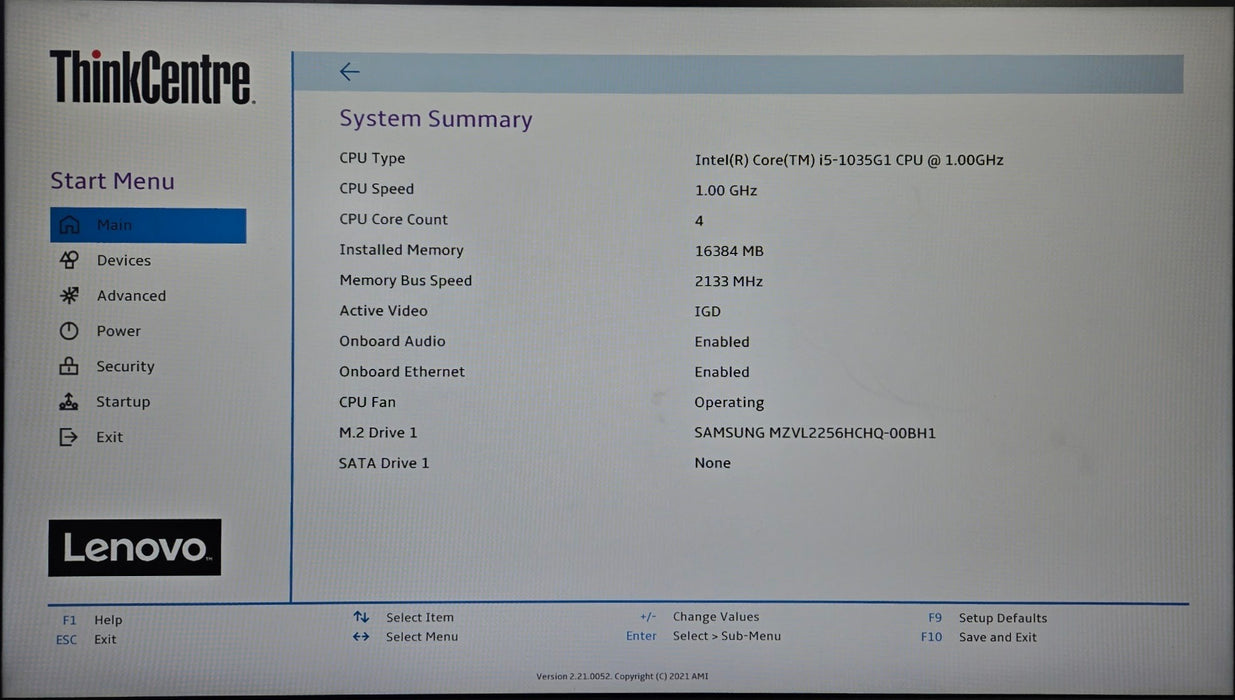
Task: Click the Security lock icon
Action: tap(69, 366)
